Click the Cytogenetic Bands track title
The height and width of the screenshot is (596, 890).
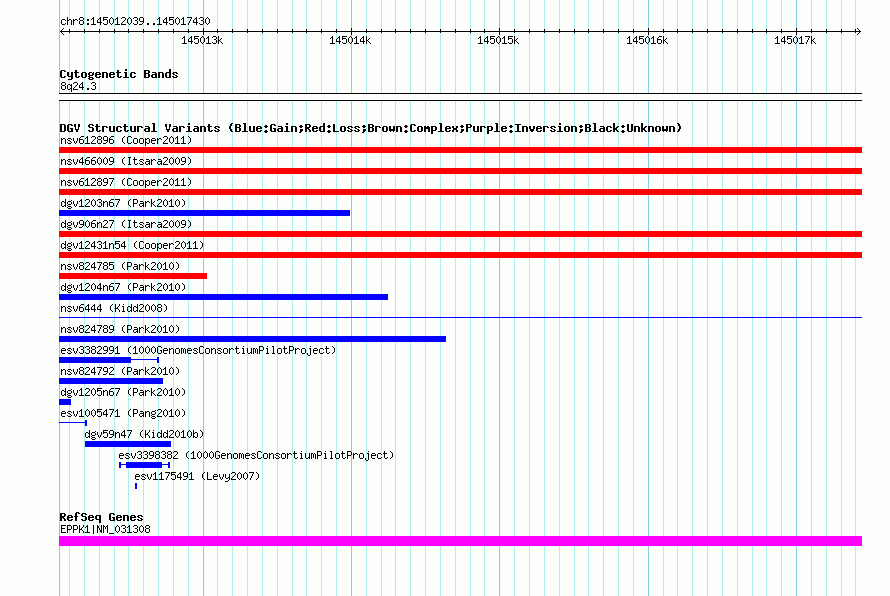point(119,74)
